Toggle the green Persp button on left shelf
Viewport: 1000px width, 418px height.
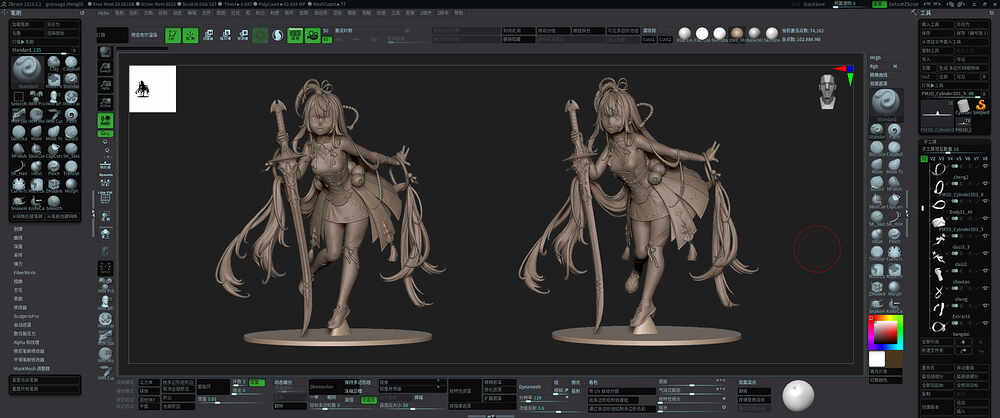tap(106, 119)
